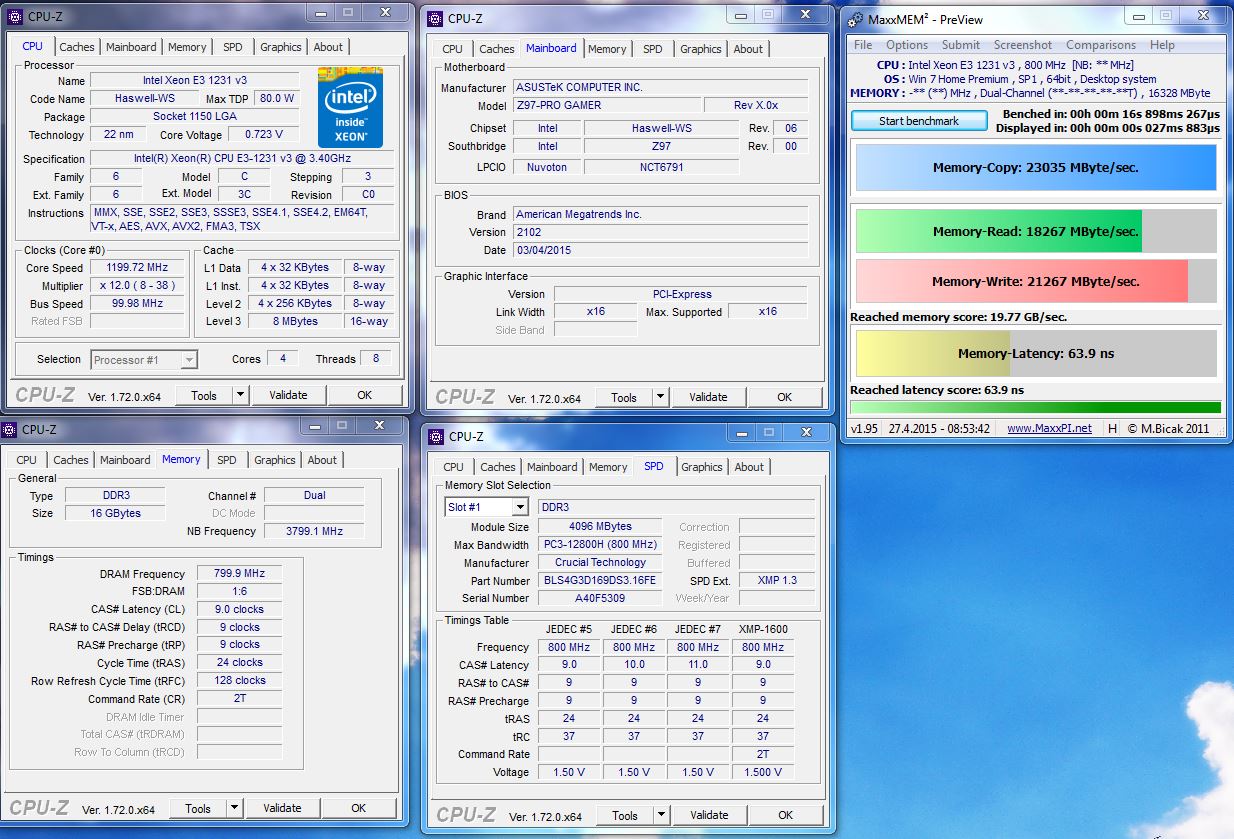Click OK in the Mainboard window
This screenshot has width=1234, height=839.
(784, 397)
